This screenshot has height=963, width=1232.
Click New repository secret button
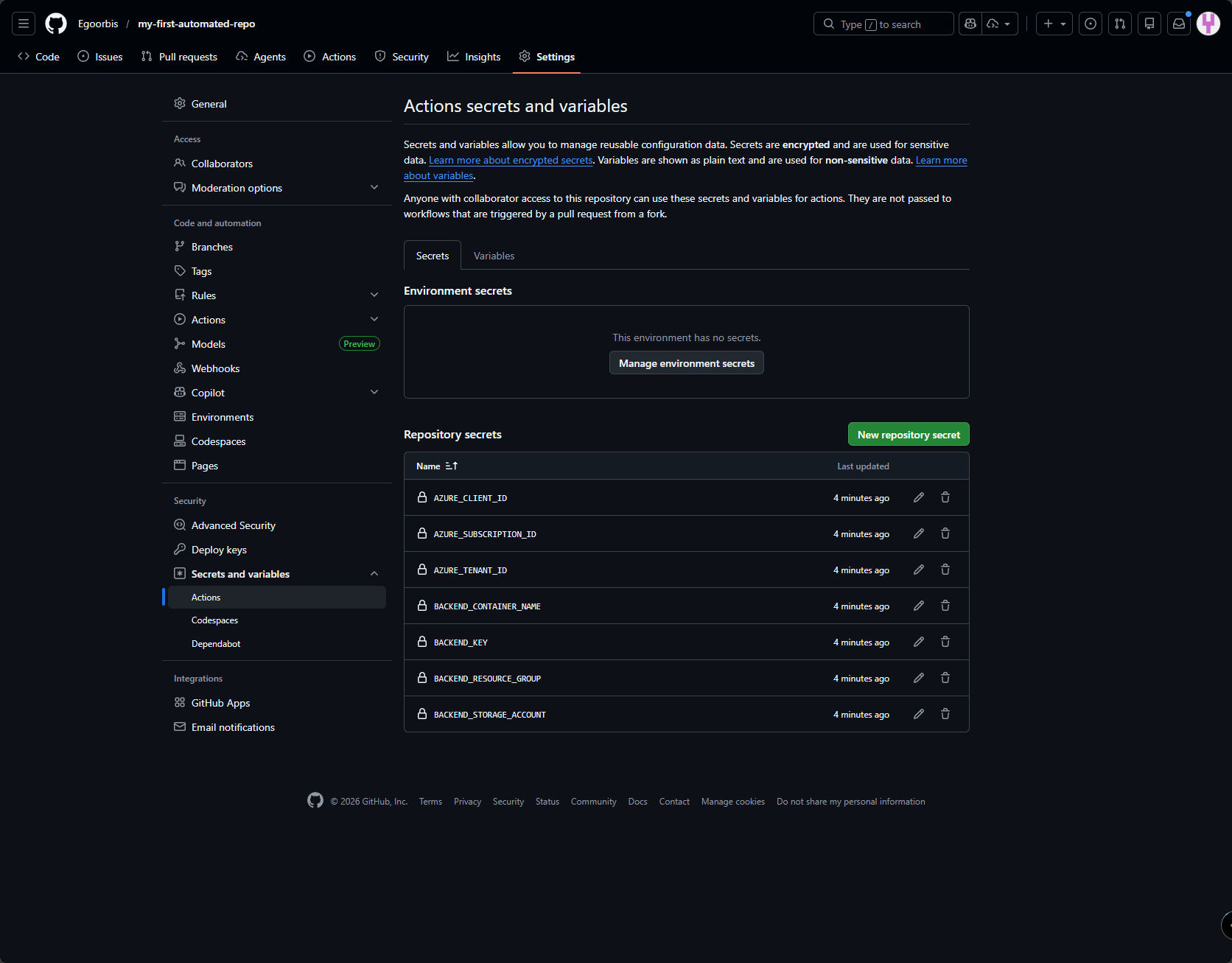(908, 434)
